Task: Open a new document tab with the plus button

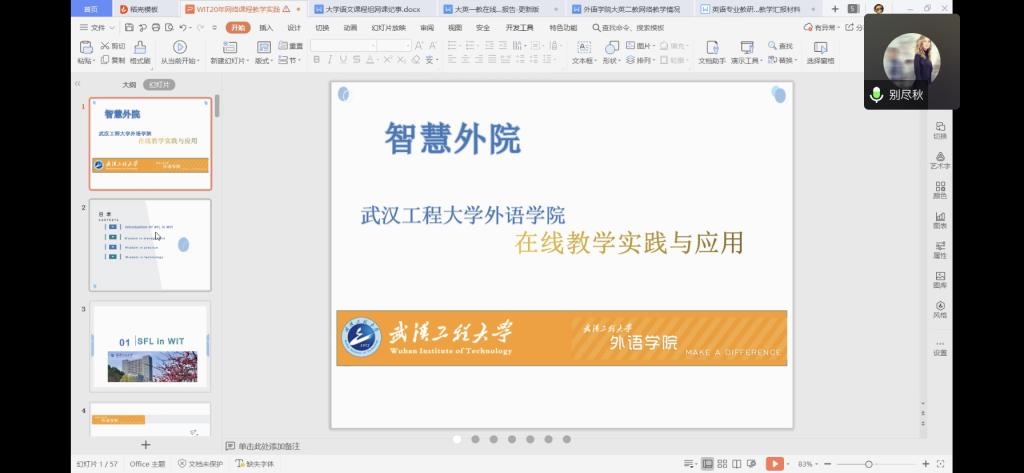Action: (x=835, y=8)
